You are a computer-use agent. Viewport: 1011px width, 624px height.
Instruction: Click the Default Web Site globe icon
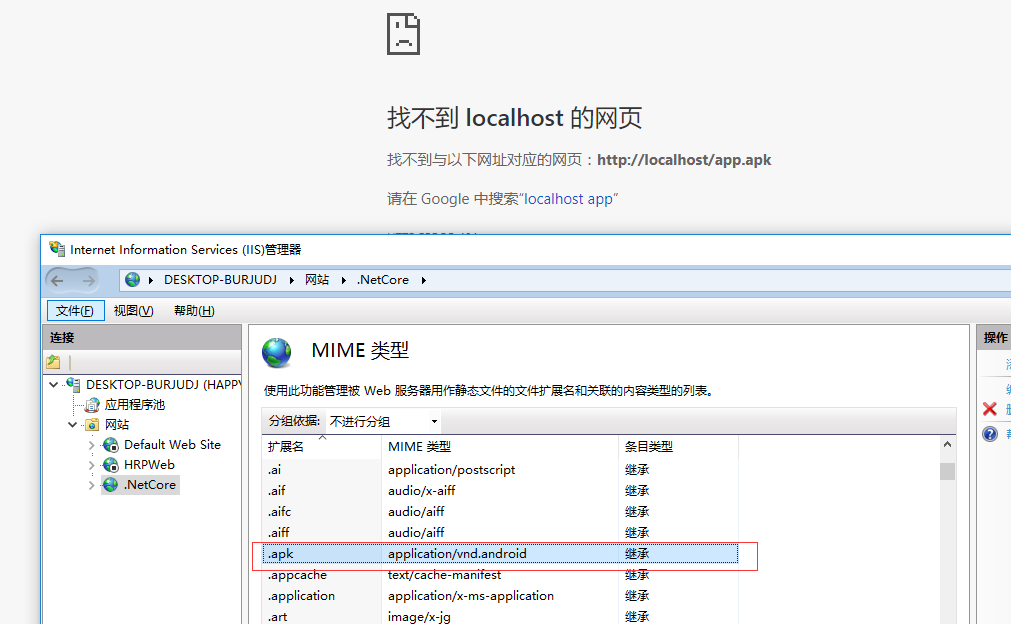click(111, 445)
